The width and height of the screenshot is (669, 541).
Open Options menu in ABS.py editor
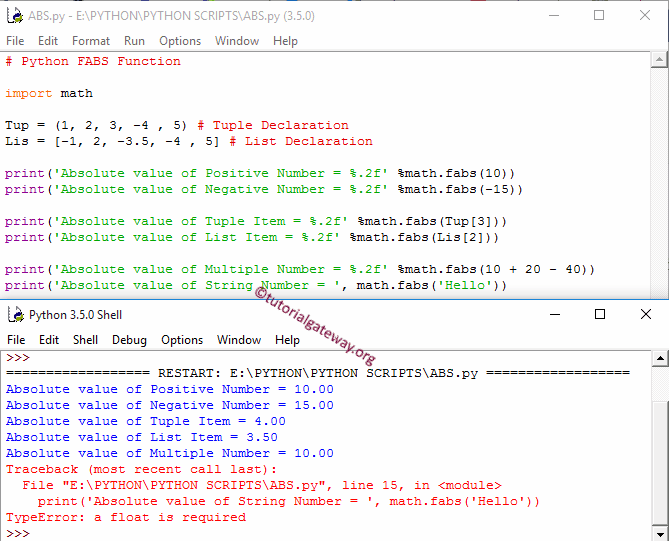180,41
